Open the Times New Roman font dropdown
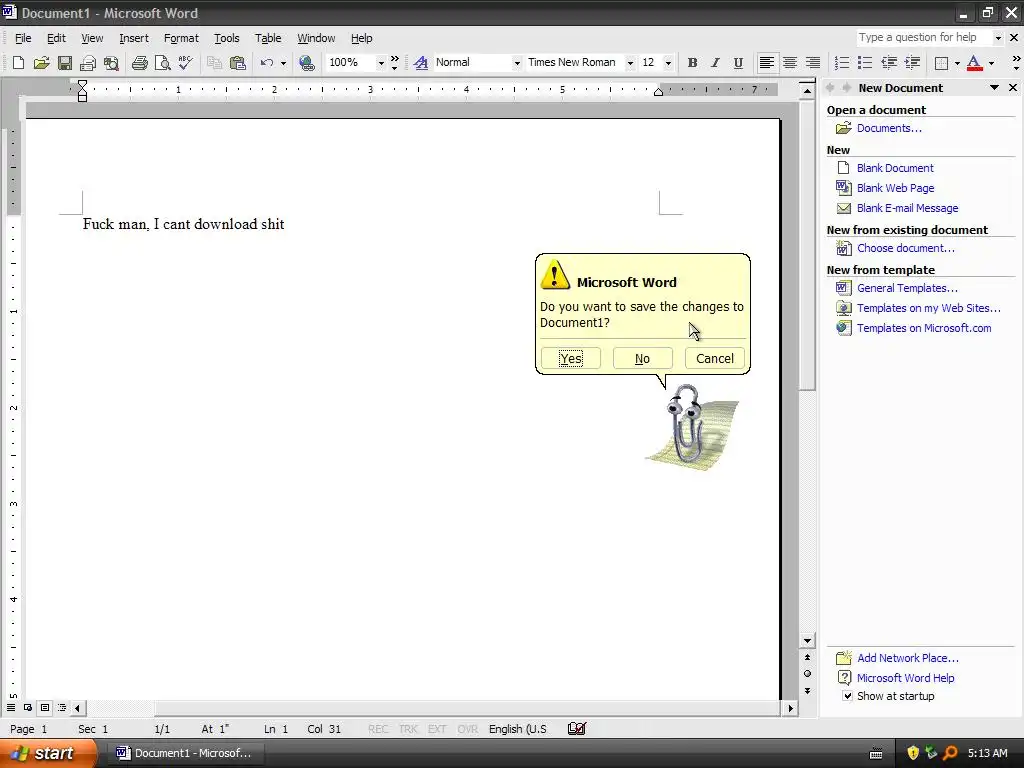This screenshot has height=768, width=1024. 630,63
